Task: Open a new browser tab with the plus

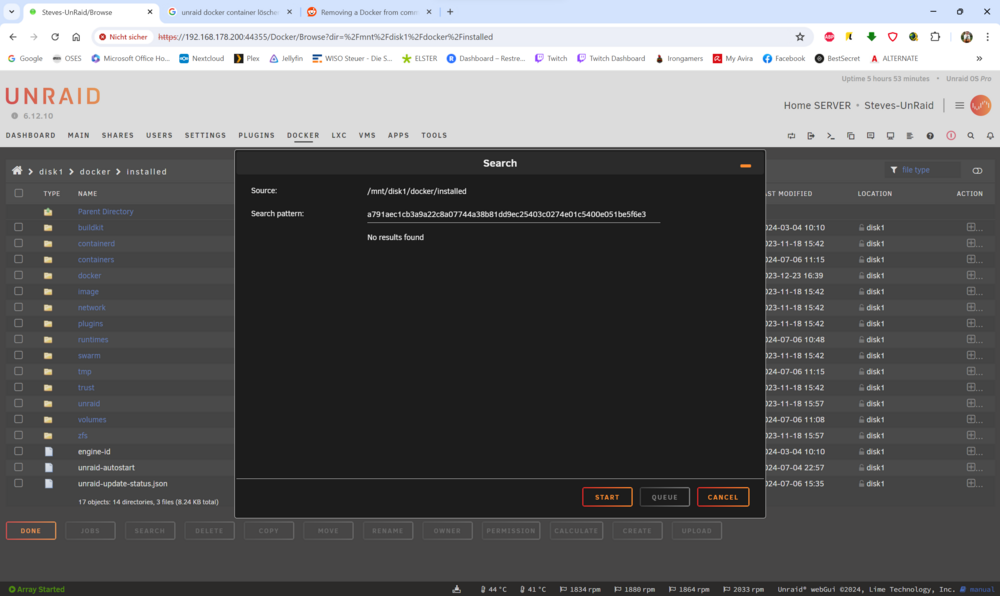Action: click(x=450, y=11)
